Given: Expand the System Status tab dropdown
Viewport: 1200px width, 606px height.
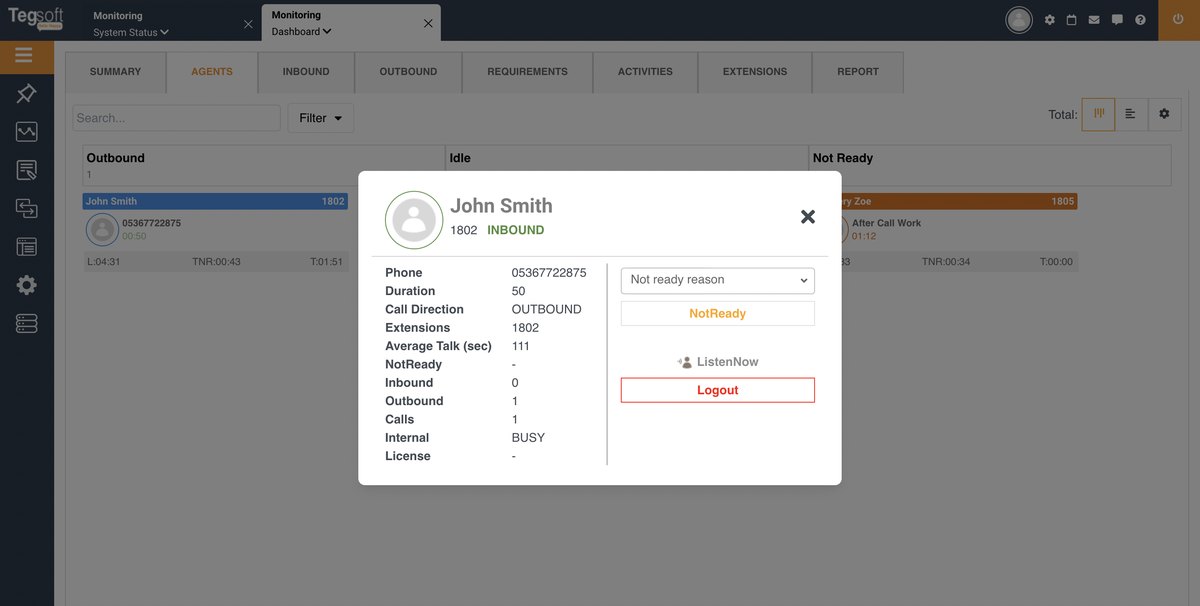Looking at the screenshot, I should 131,32.
